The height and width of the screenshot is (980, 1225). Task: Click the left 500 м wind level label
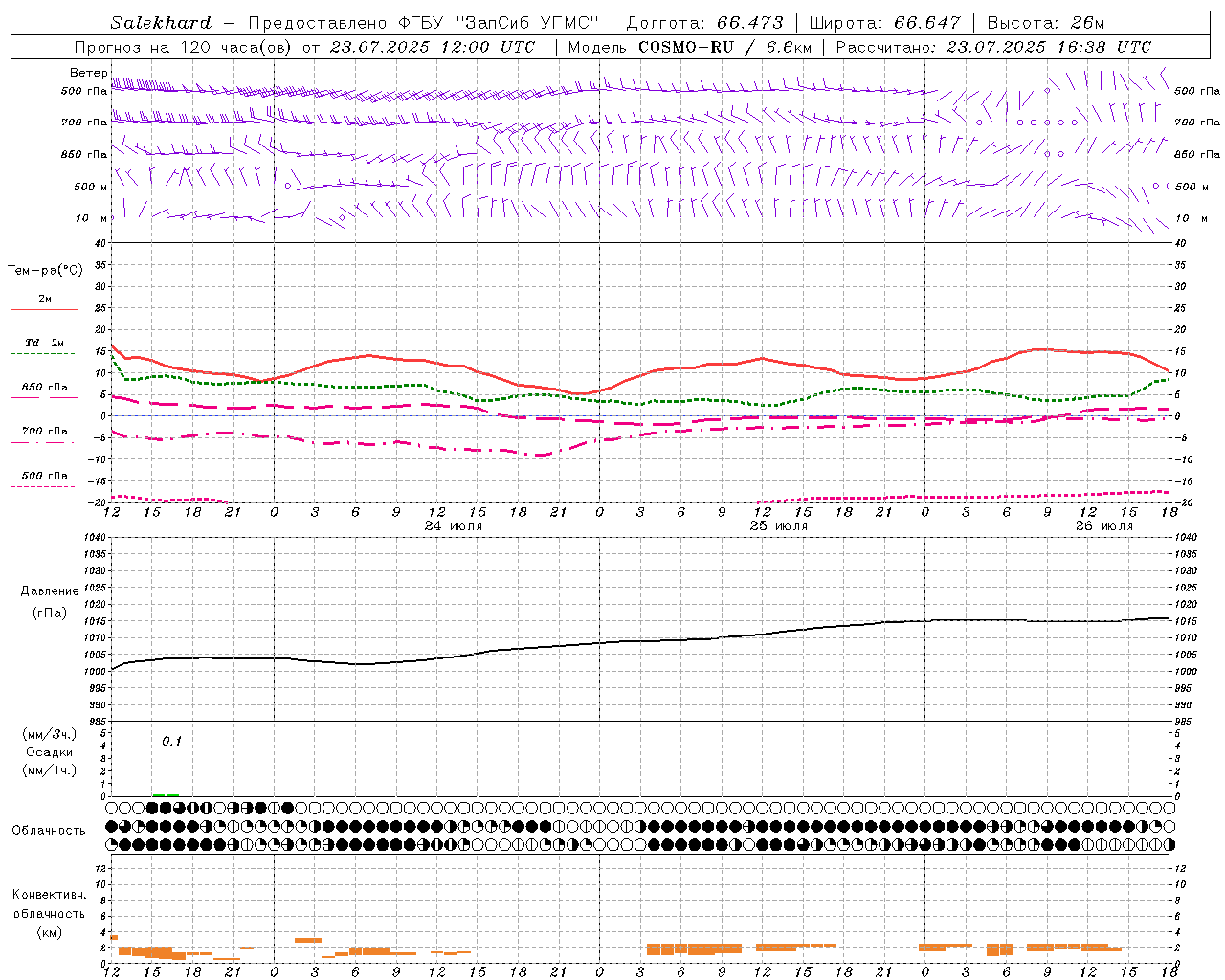point(91,187)
